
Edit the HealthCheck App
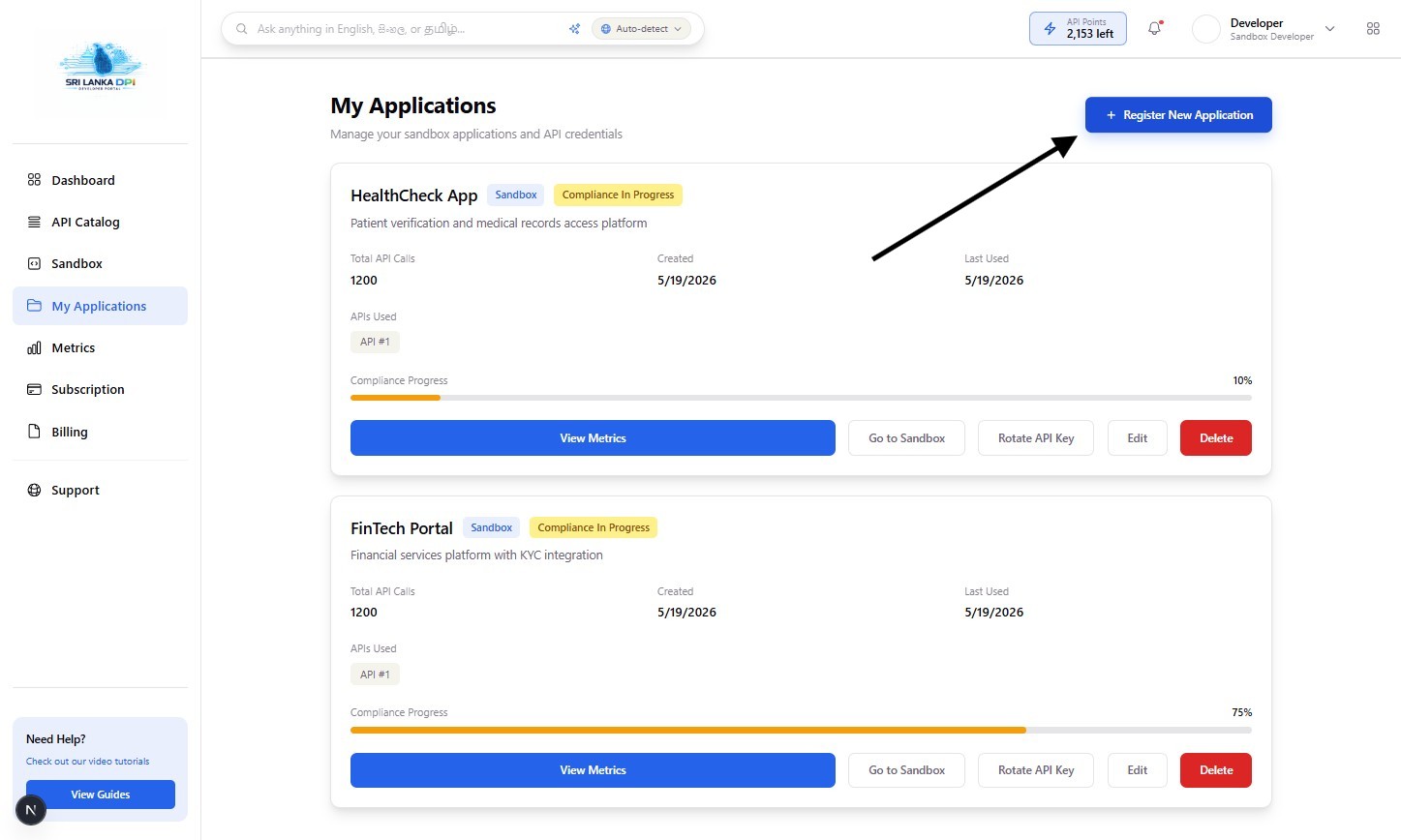1138,437
